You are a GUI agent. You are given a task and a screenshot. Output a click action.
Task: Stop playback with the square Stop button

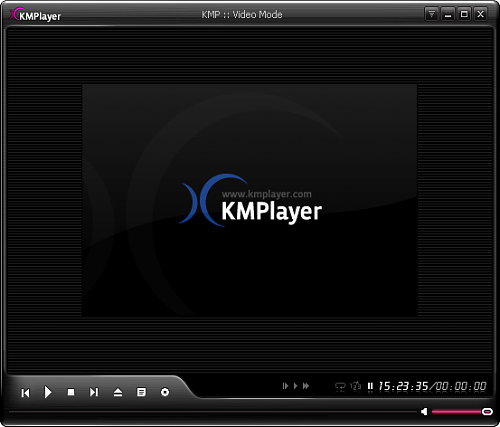(x=71, y=392)
